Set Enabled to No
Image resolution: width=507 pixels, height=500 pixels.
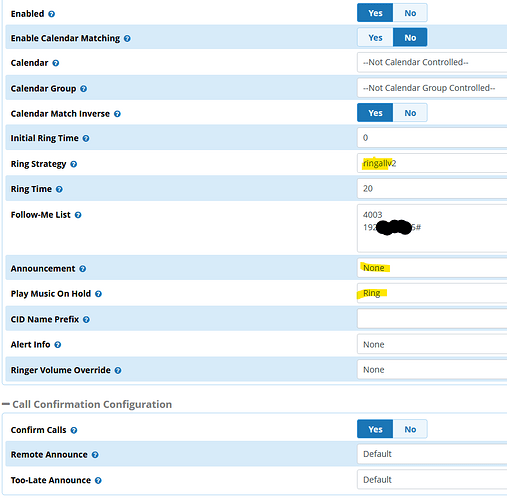pyautogui.click(x=410, y=13)
